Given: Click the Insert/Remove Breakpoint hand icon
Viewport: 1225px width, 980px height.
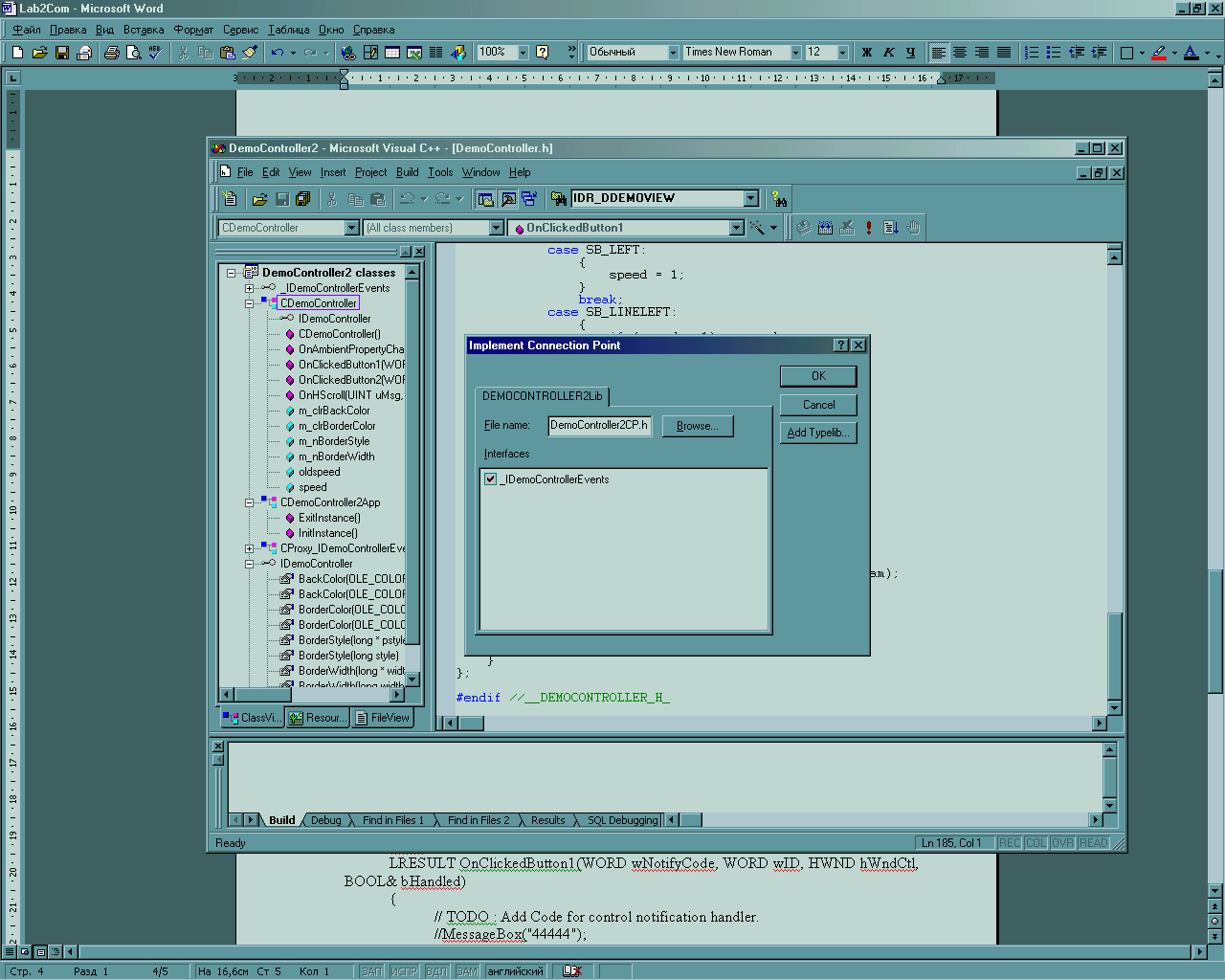Looking at the screenshot, I should click(x=913, y=228).
